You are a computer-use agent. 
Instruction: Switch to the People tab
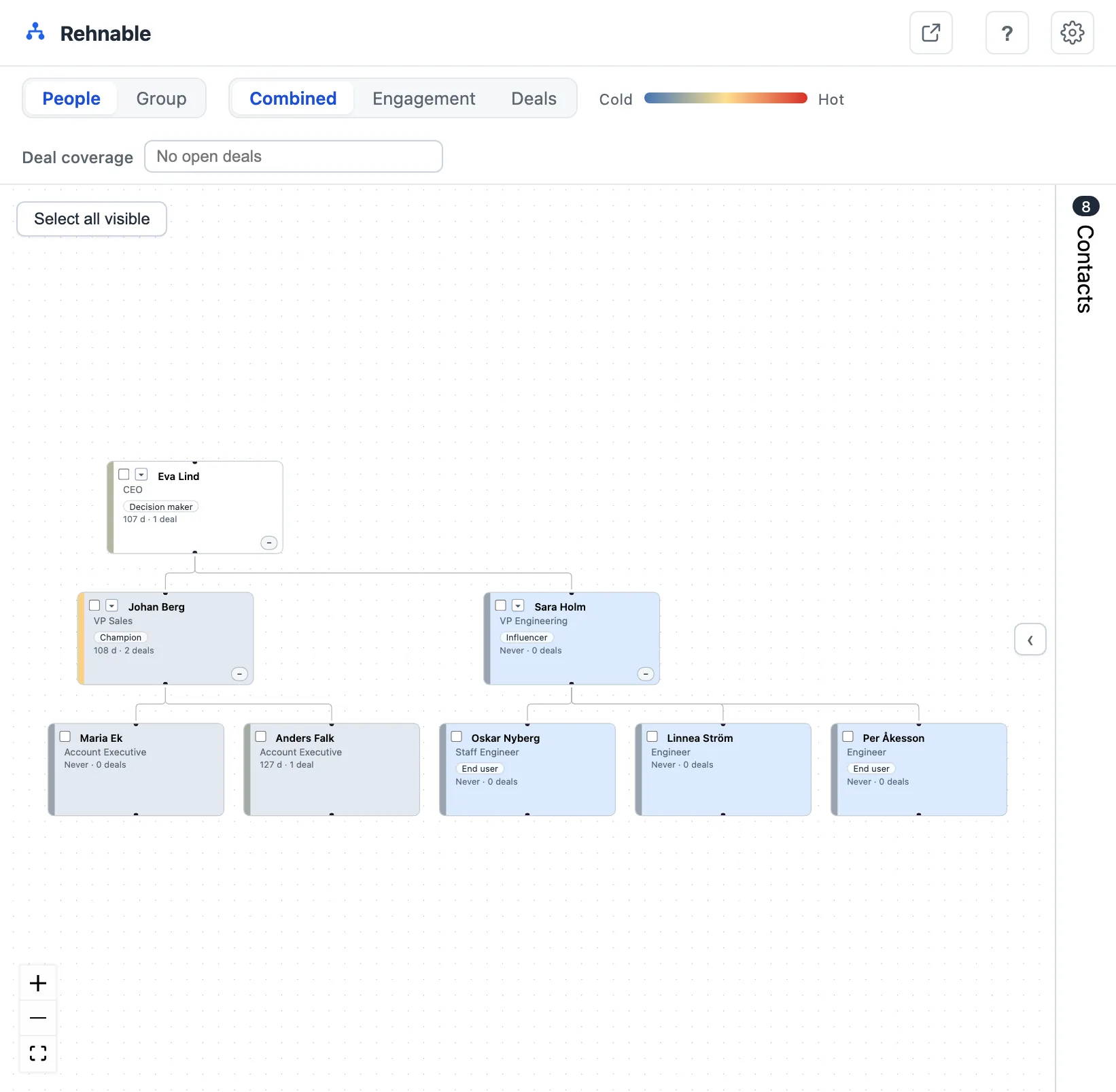(x=71, y=99)
